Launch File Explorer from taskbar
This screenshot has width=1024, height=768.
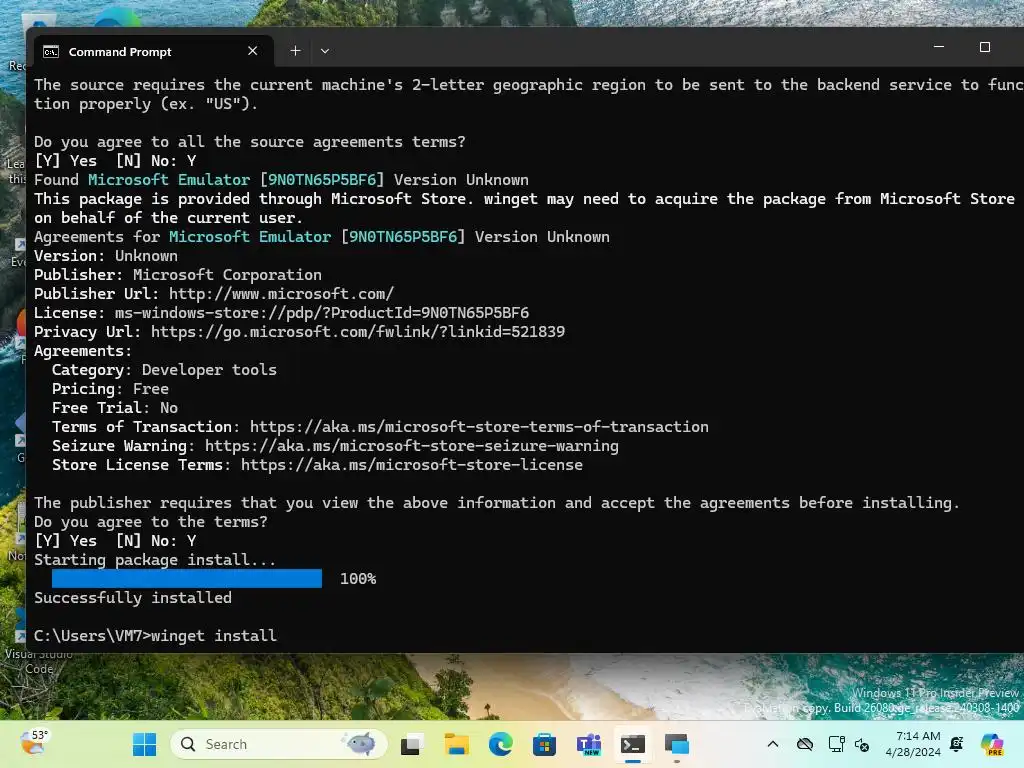456,744
